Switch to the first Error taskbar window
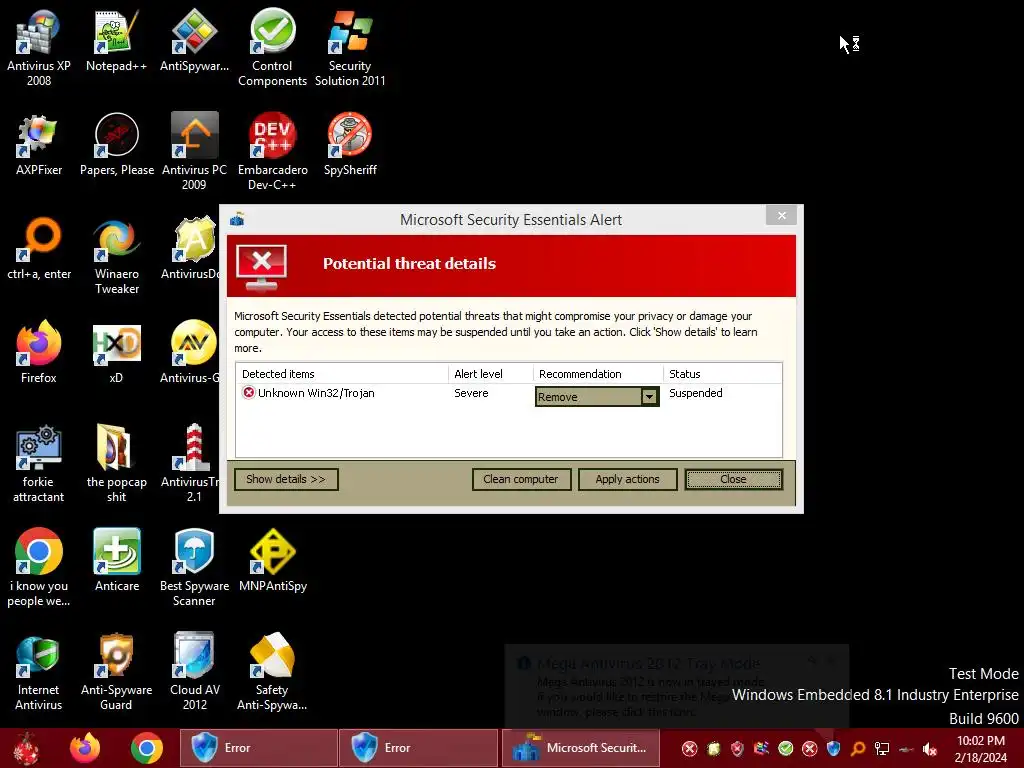Viewport: 1024px width, 768px height. [259, 748]
